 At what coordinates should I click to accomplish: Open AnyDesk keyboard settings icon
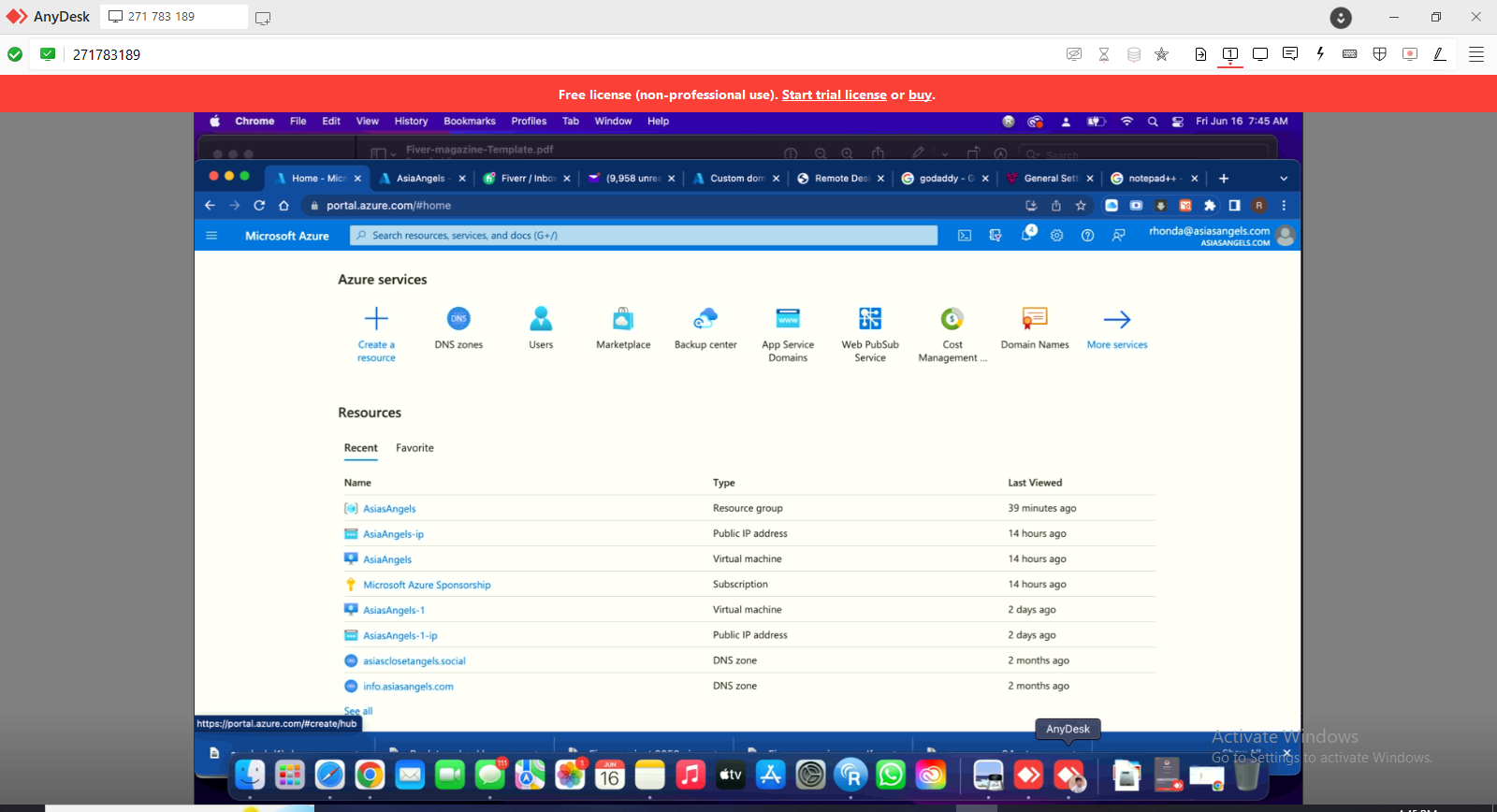[1349, 54]
